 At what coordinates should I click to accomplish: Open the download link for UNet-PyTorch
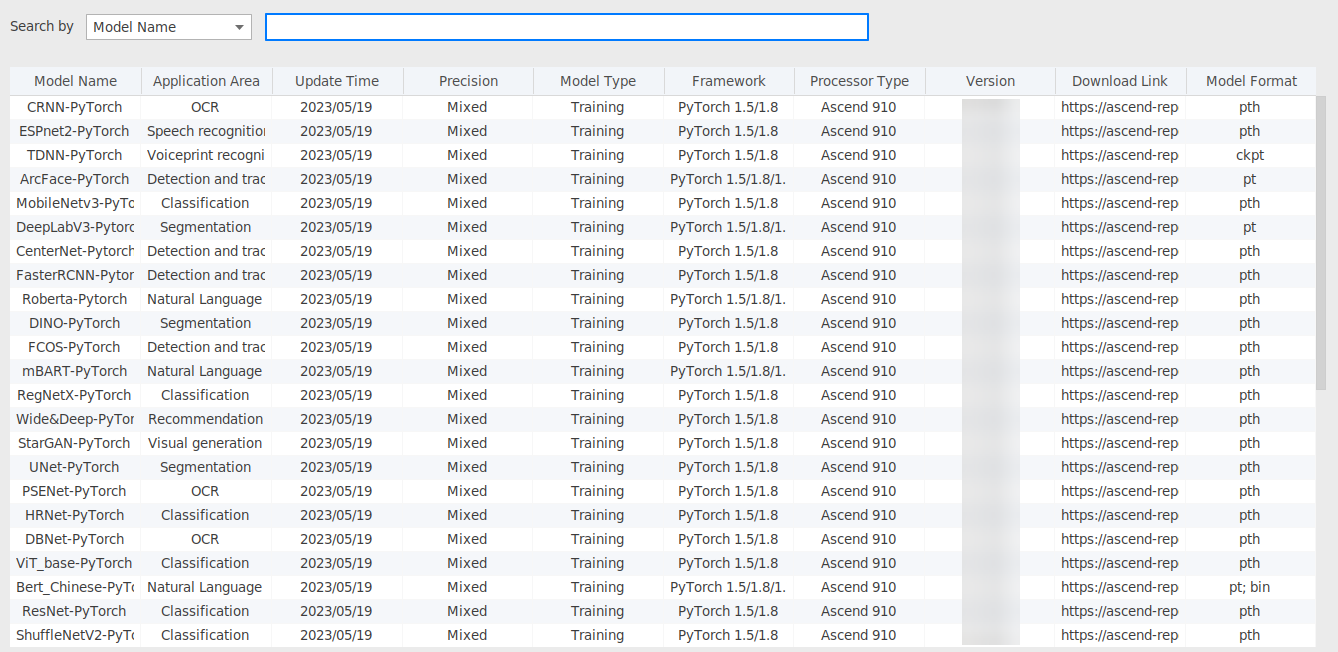click(x=1120, y=467)
